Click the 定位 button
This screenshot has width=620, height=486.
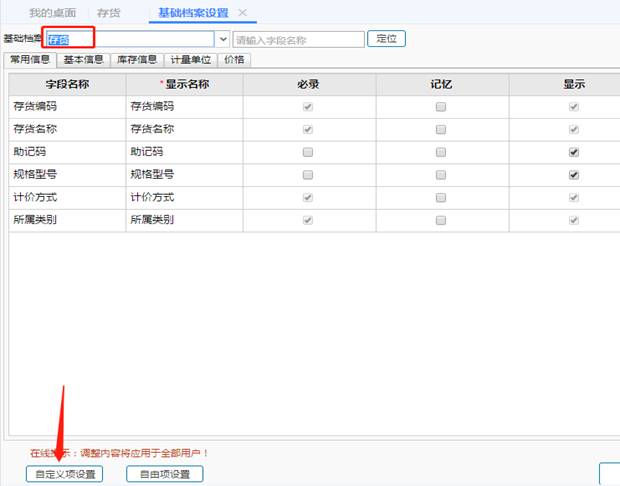(x=387, y=39)
